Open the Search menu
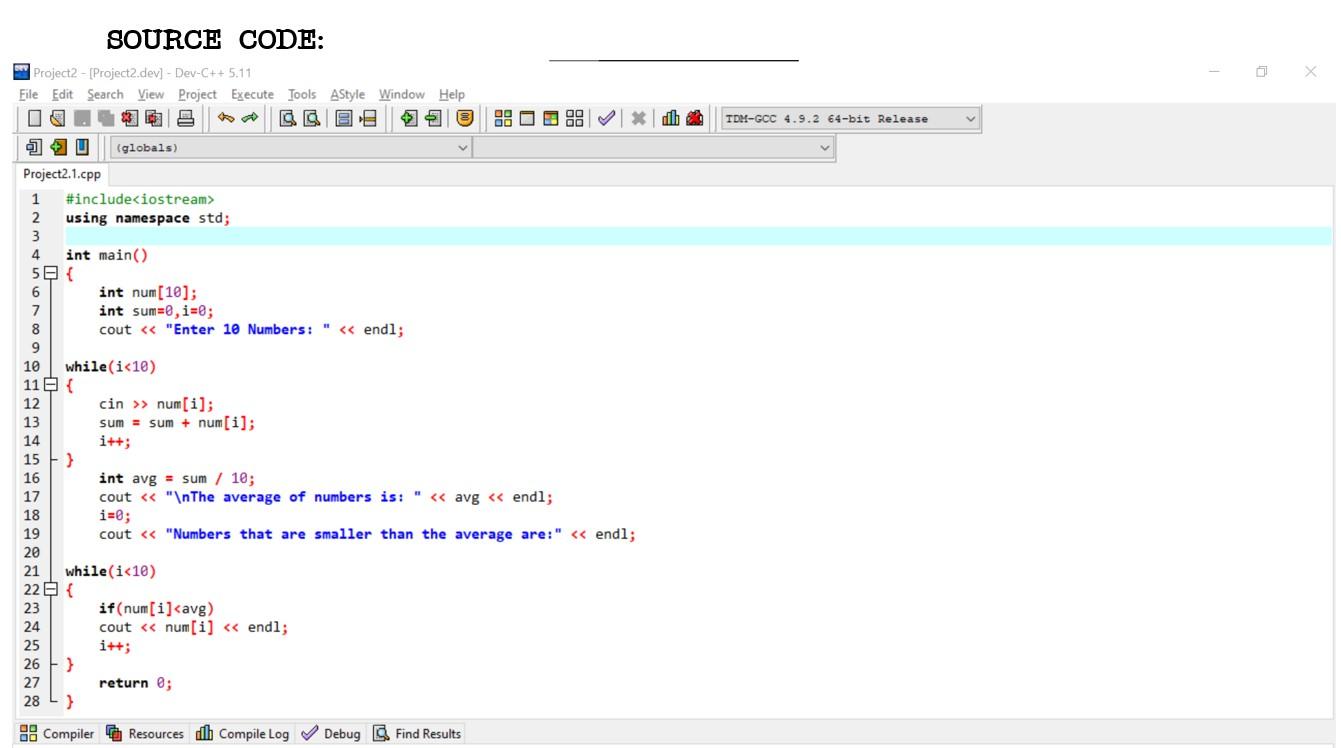This screenshot has width=1341, height=748. click(x=105, y=95)
